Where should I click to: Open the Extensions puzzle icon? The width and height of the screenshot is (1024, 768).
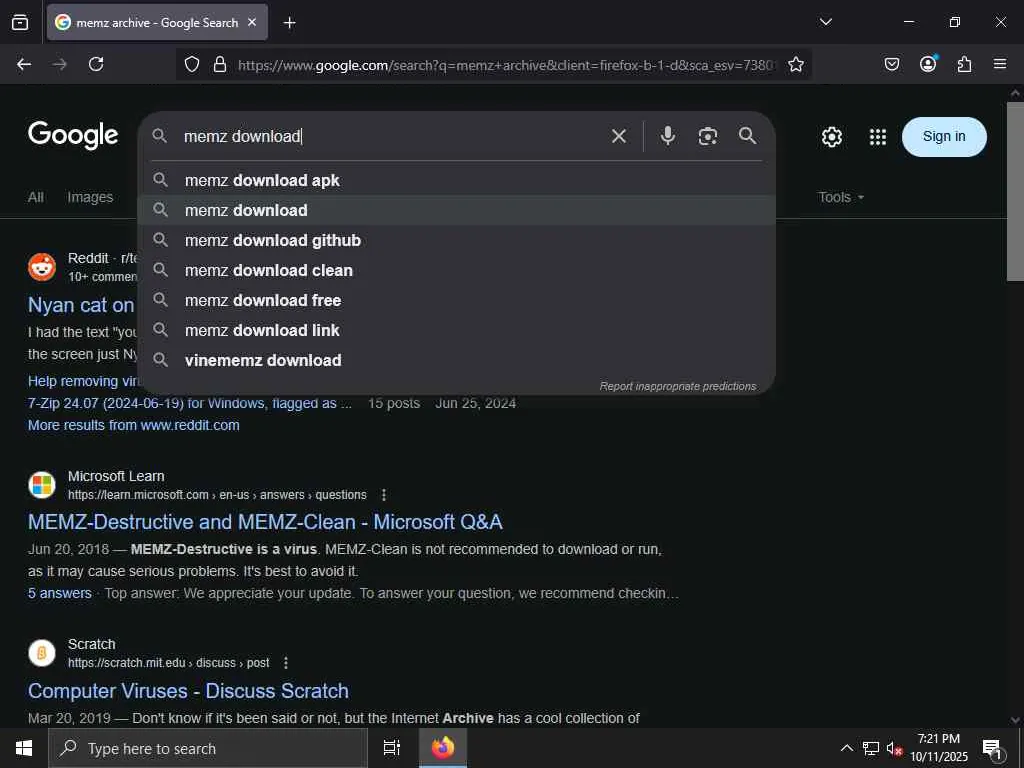click(964, 64)
